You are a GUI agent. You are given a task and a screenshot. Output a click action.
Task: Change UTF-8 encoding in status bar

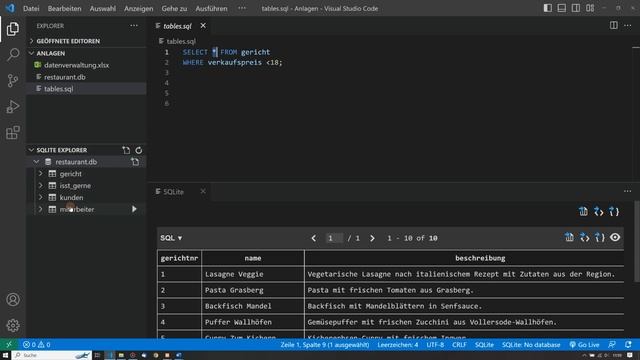[435, 344]
